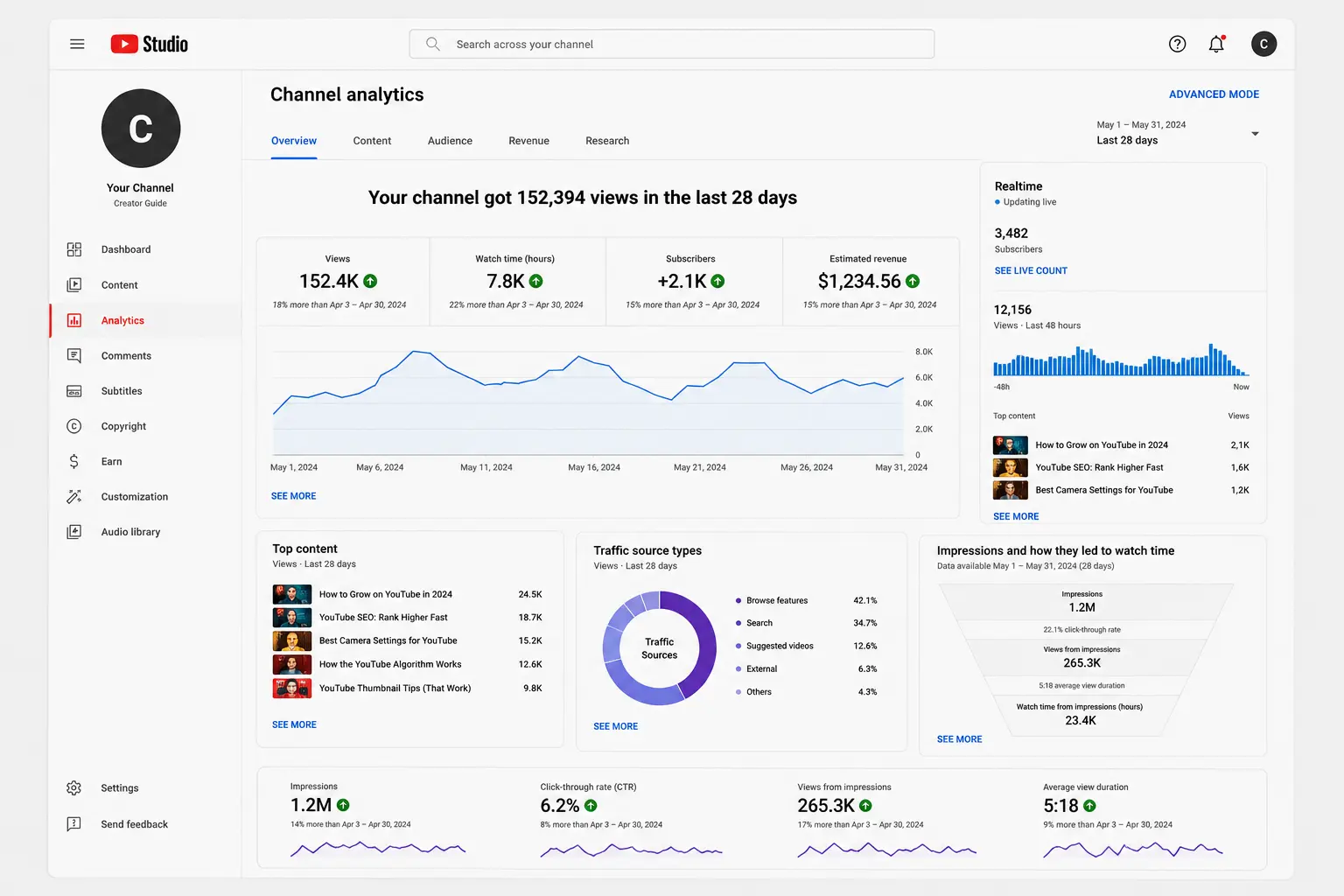Screen dimensions: 1344x896
Task: Click SEE MORE under Traffic source types
Action: click(615, 726)
